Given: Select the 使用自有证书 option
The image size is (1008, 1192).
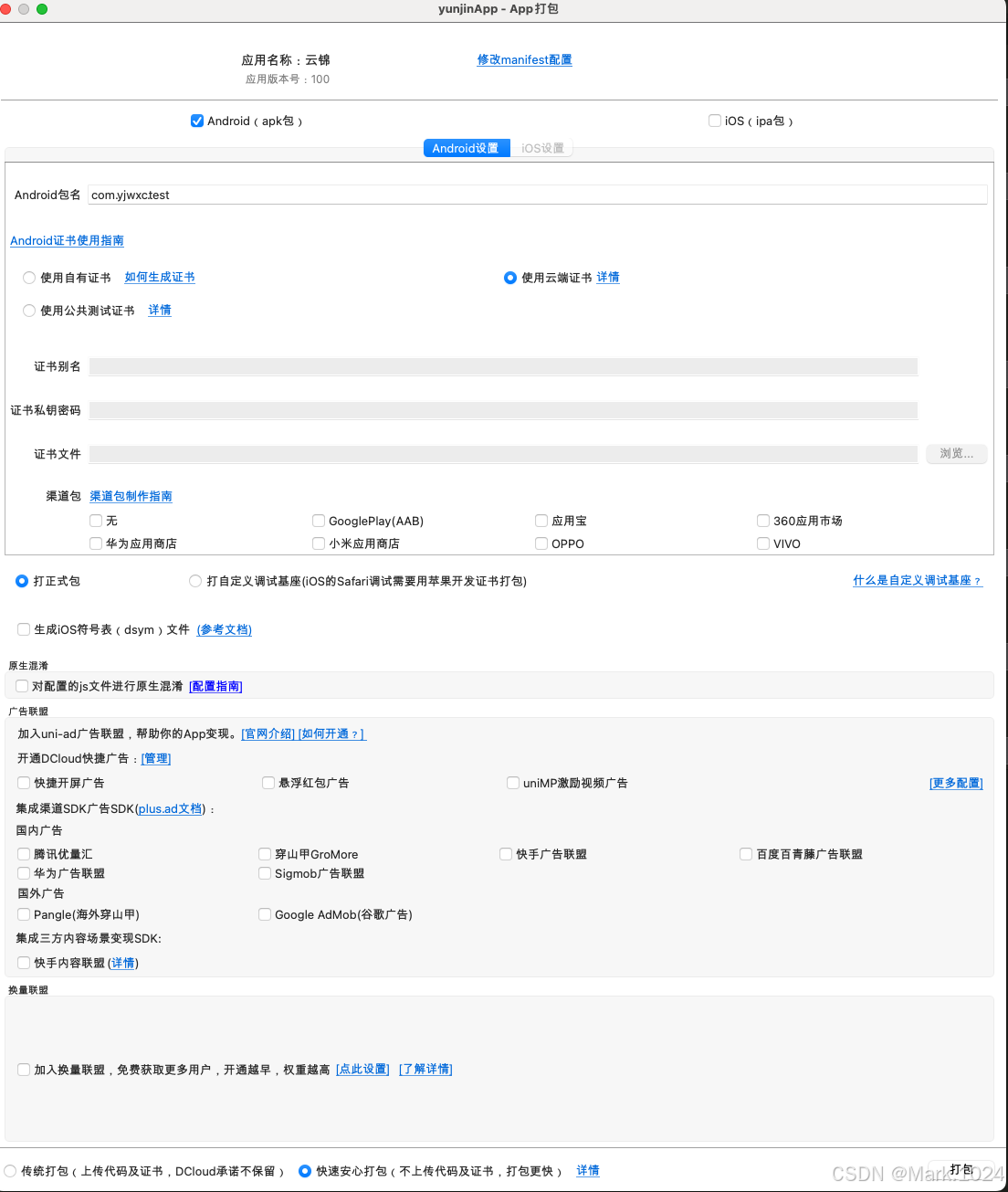Looking at the screenshot, I should point(28,277).
